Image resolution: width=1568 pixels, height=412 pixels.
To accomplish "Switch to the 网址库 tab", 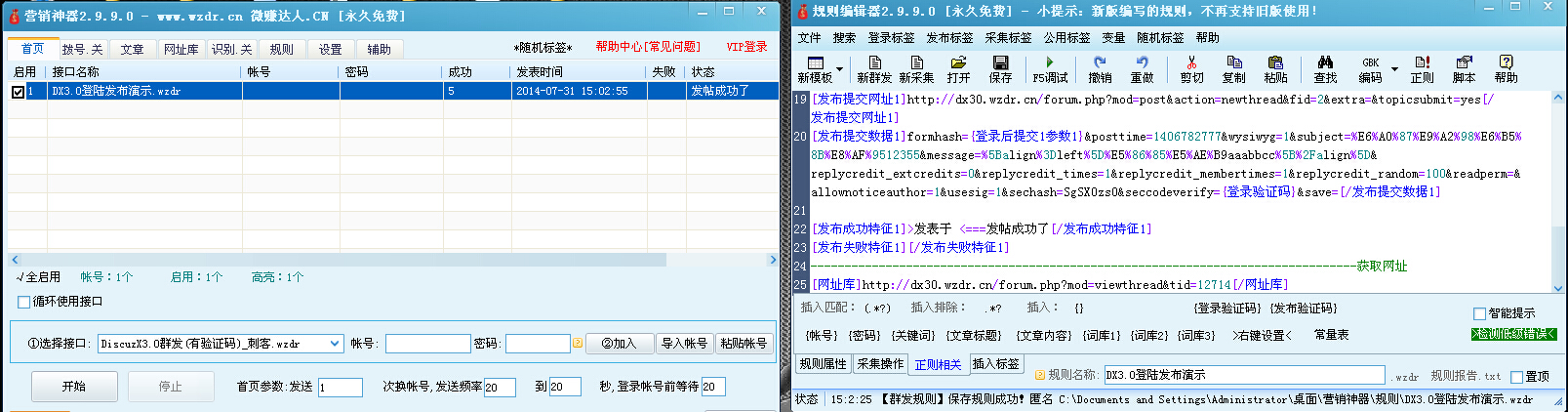I will 181,50.
